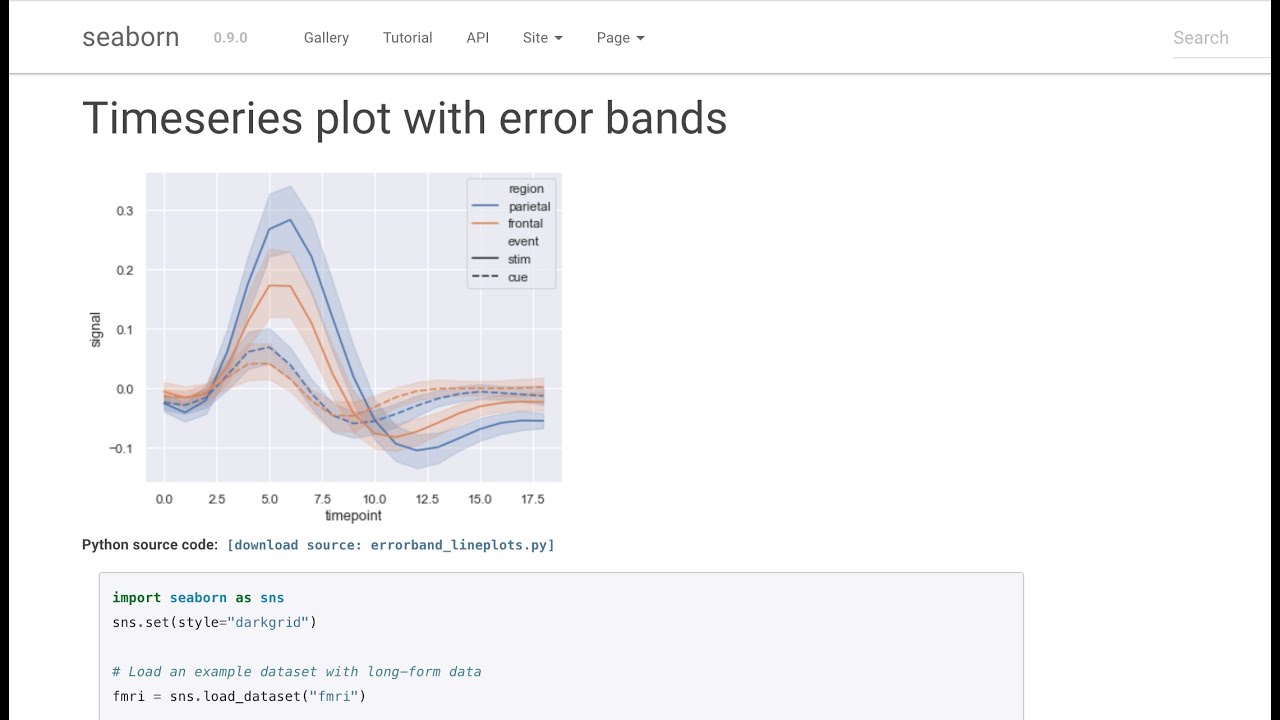Click the signal y-axis label
1280x720 pixels.
click(96, 329)
